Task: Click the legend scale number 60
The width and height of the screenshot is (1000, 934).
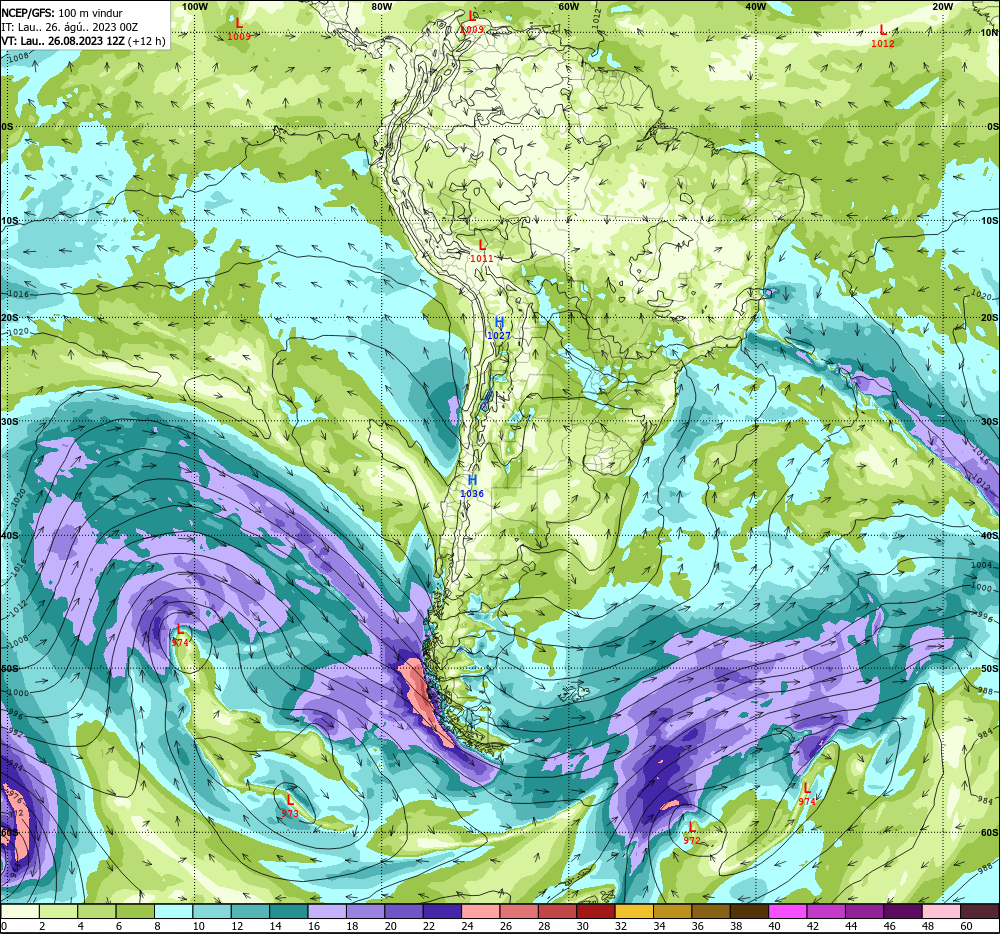Action: coord(966,926)
